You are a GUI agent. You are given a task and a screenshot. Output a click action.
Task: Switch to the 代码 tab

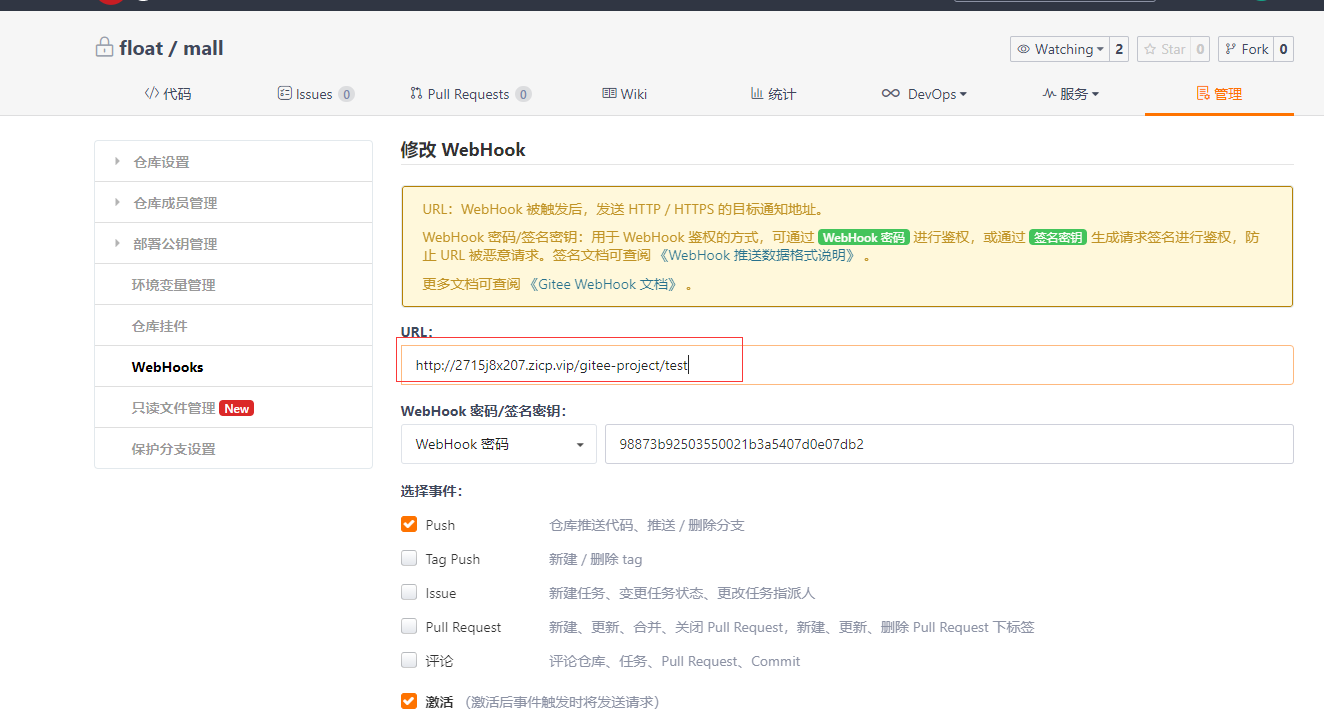pos(167,94)
